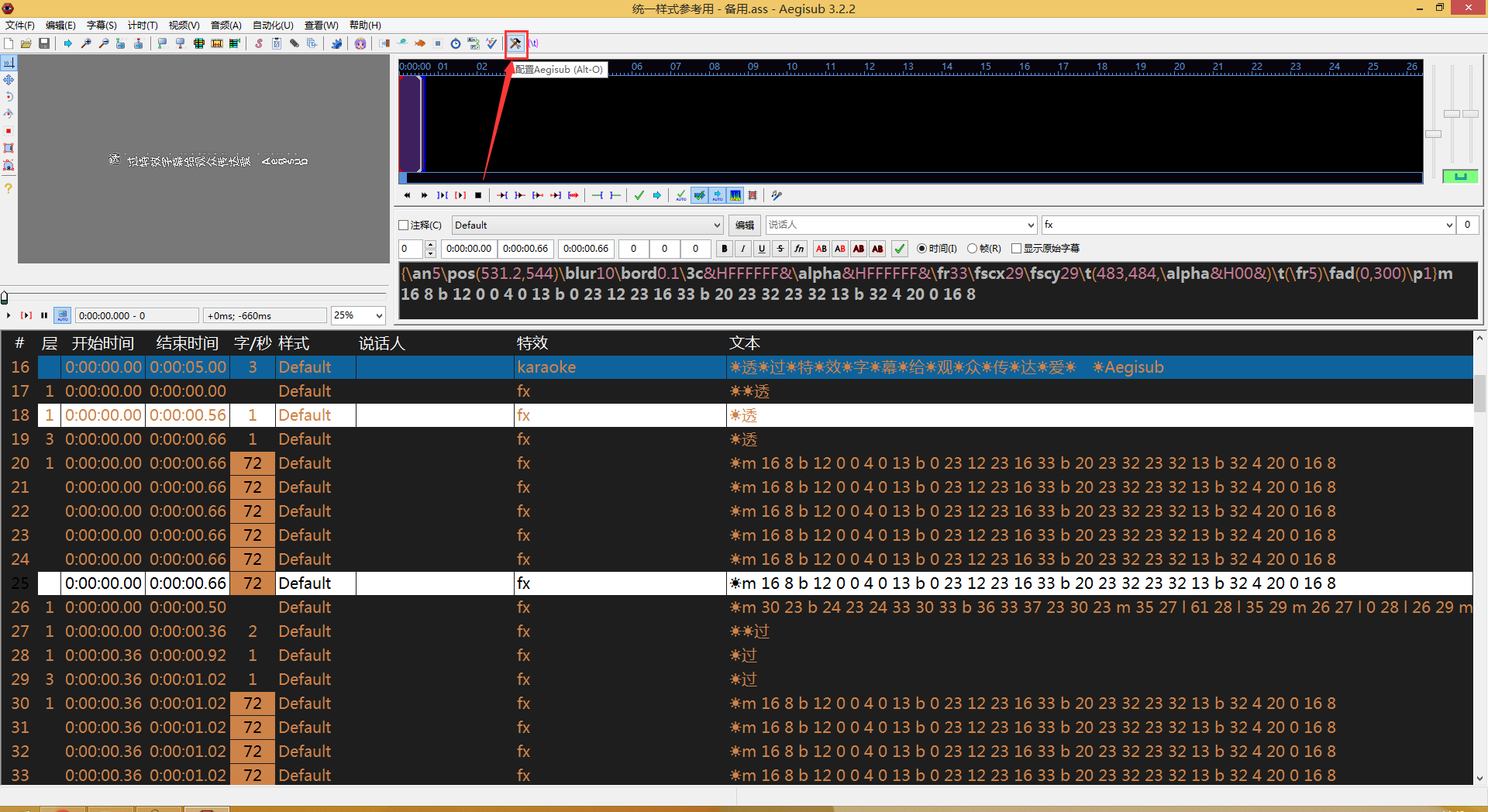
Task: Pause the video playback
Action: 44,315
